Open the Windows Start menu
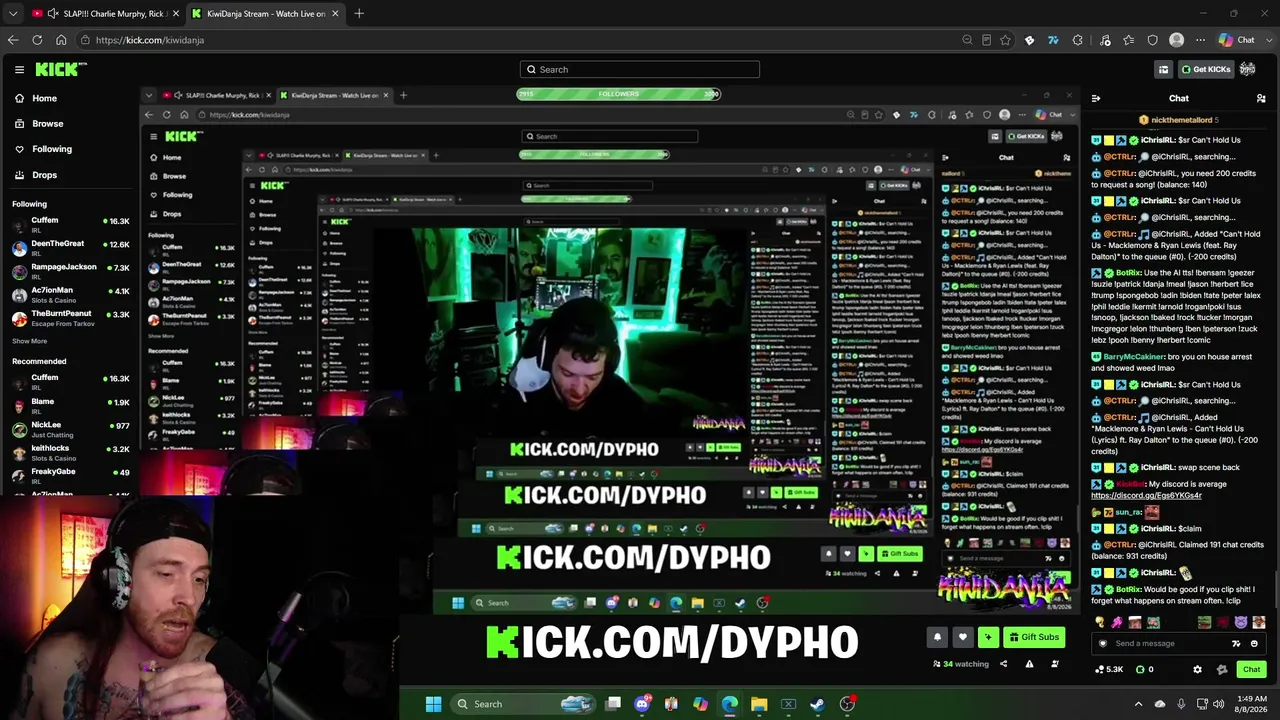Viewport: 1280px width, 720px height. (x=433, y=704)
